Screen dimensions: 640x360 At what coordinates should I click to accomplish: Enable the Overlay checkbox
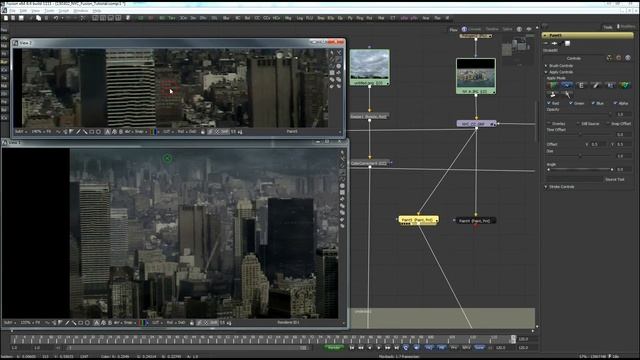pos(549,123)
